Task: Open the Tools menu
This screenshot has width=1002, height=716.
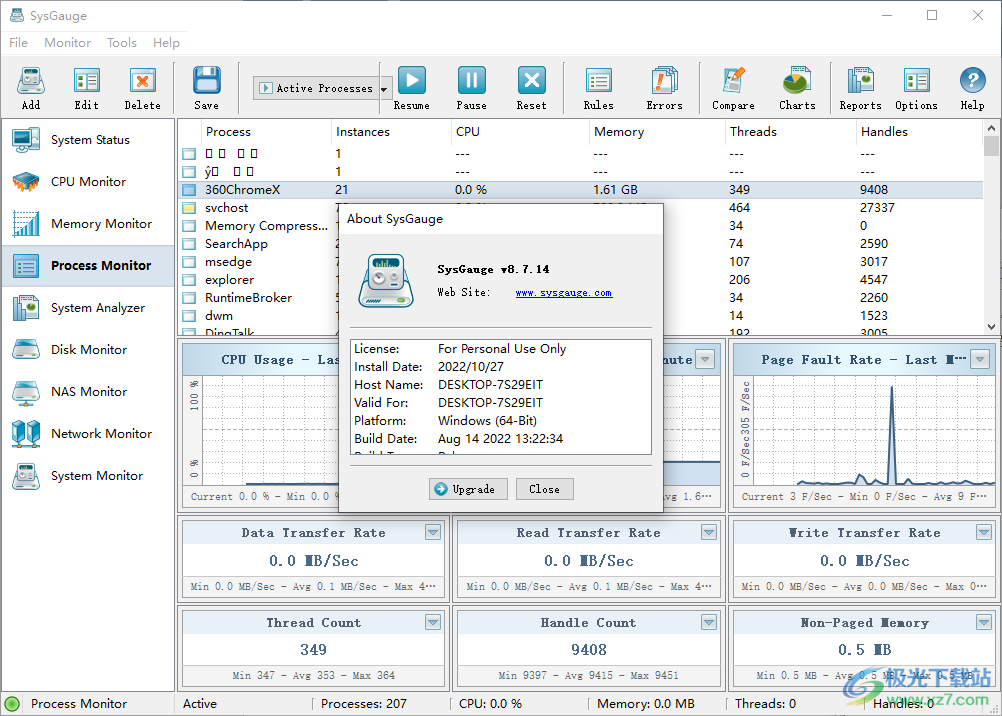Action: pos(121,43)
